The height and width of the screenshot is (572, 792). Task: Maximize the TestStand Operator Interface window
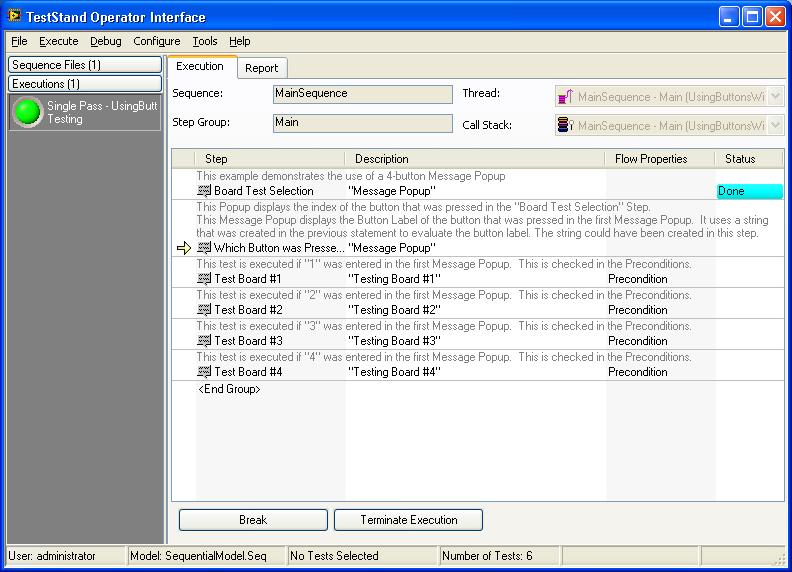[752, 17]
